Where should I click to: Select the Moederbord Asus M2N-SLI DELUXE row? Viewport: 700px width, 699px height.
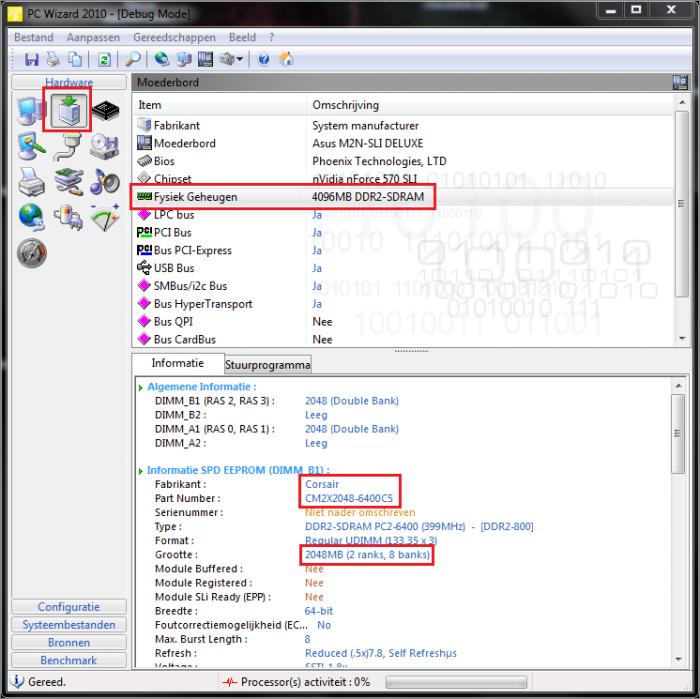tap(403, 143)
